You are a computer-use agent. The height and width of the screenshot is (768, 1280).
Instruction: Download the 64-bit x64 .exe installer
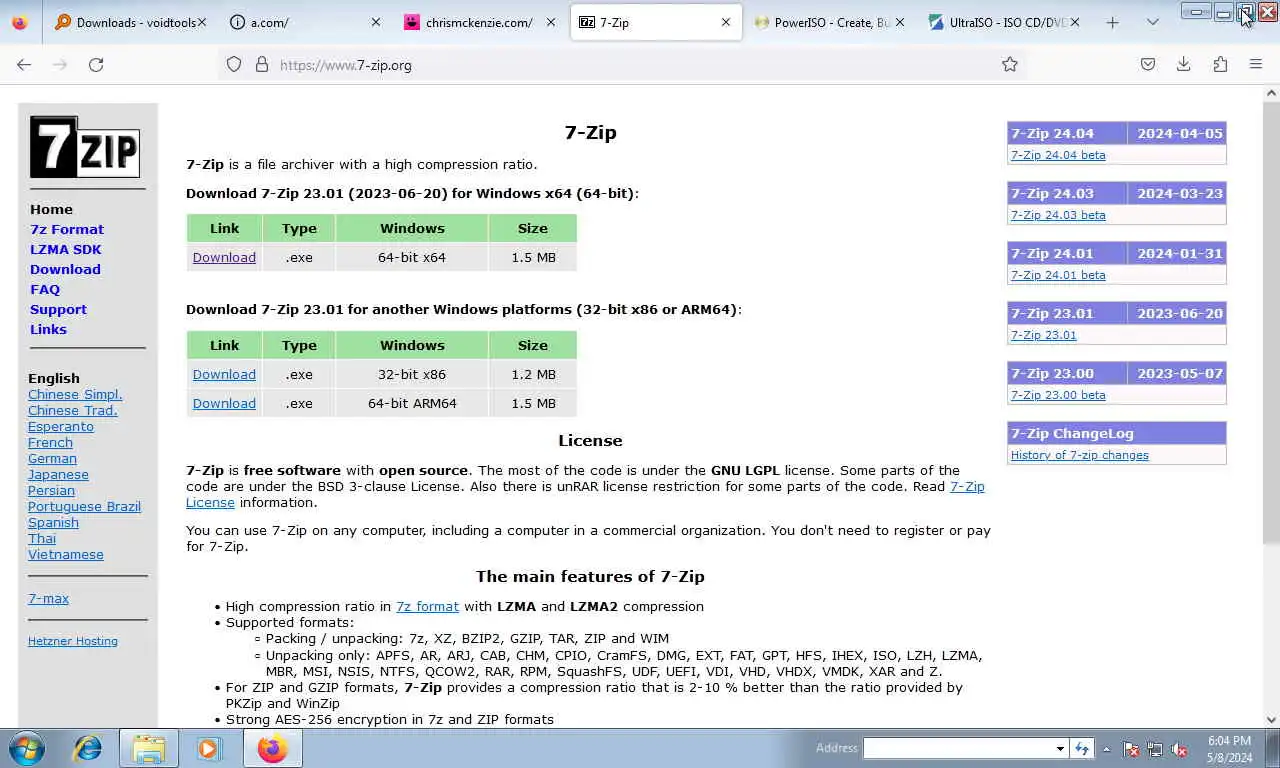point(224,257)
